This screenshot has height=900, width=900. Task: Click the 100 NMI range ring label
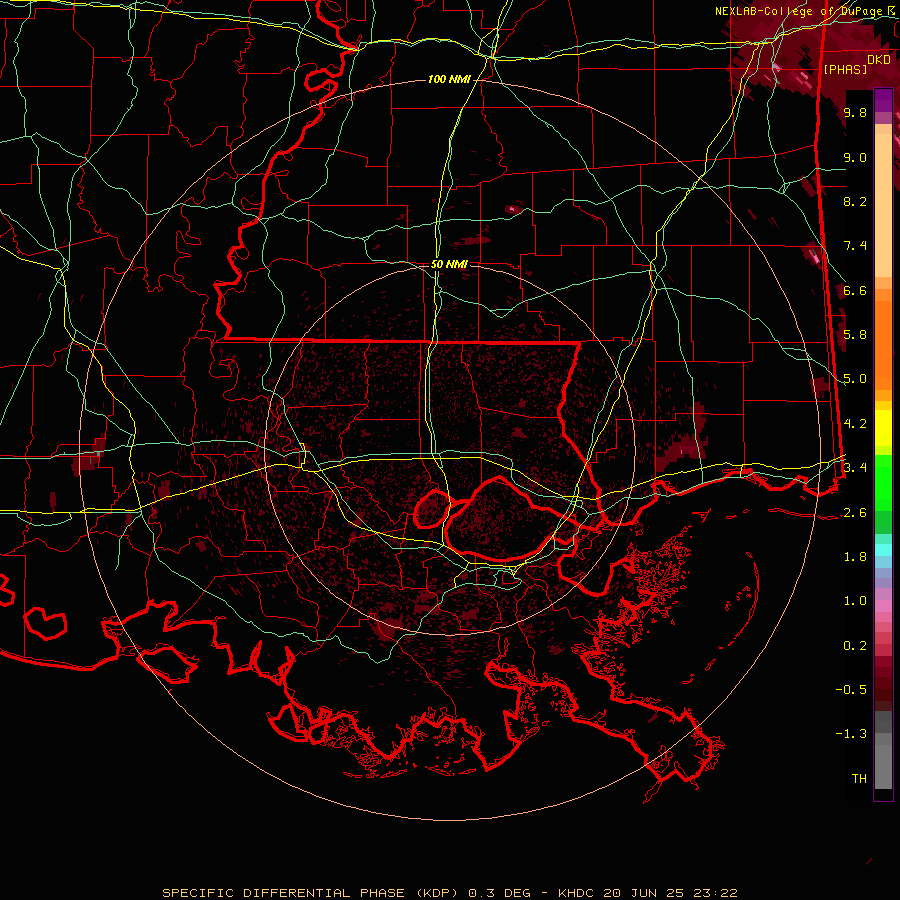click(x=449, y=79)
